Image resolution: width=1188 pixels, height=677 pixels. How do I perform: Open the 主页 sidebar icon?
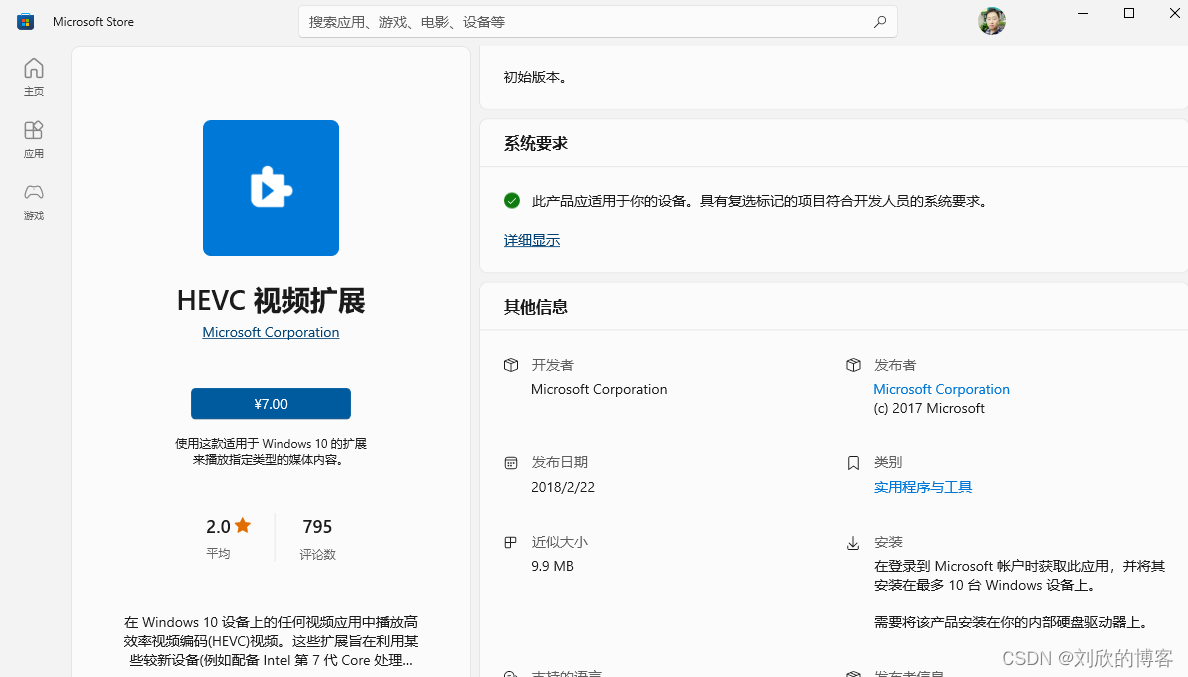click(x=33, y=76)
